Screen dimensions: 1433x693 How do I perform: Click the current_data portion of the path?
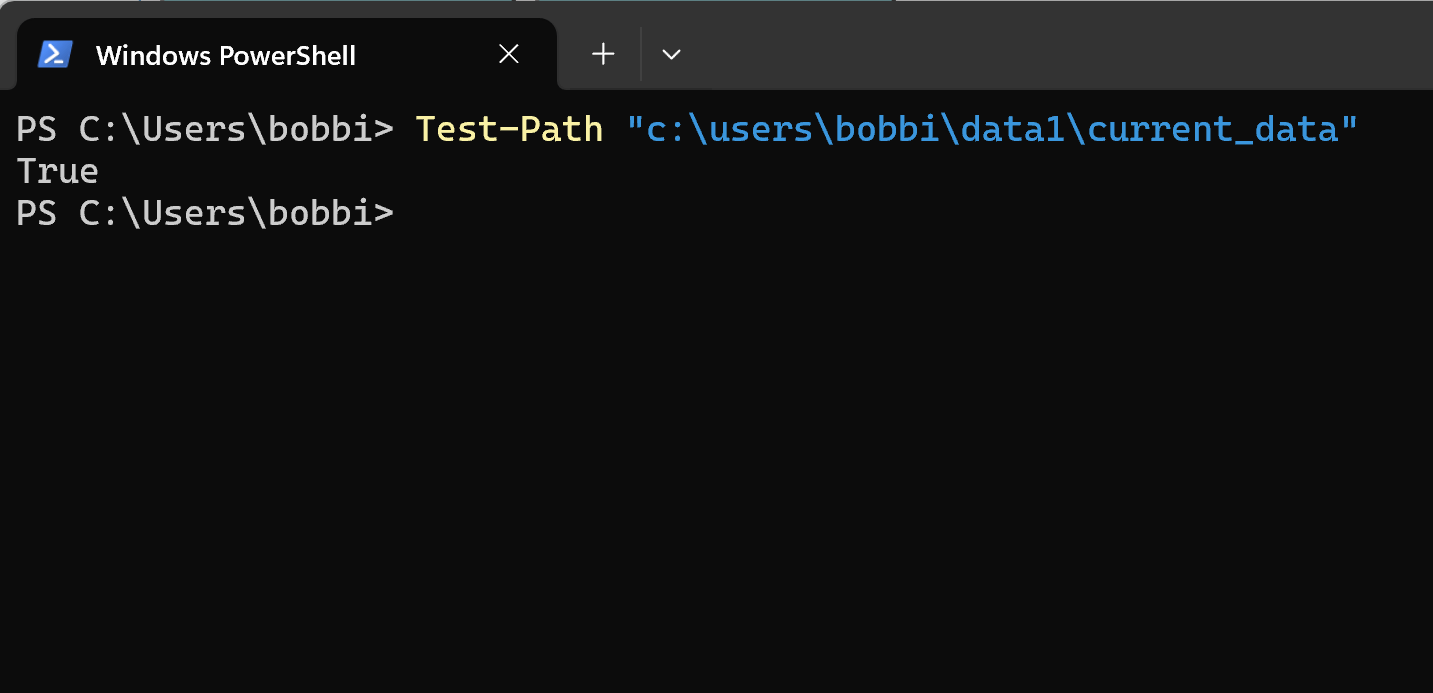(1212, 129)
